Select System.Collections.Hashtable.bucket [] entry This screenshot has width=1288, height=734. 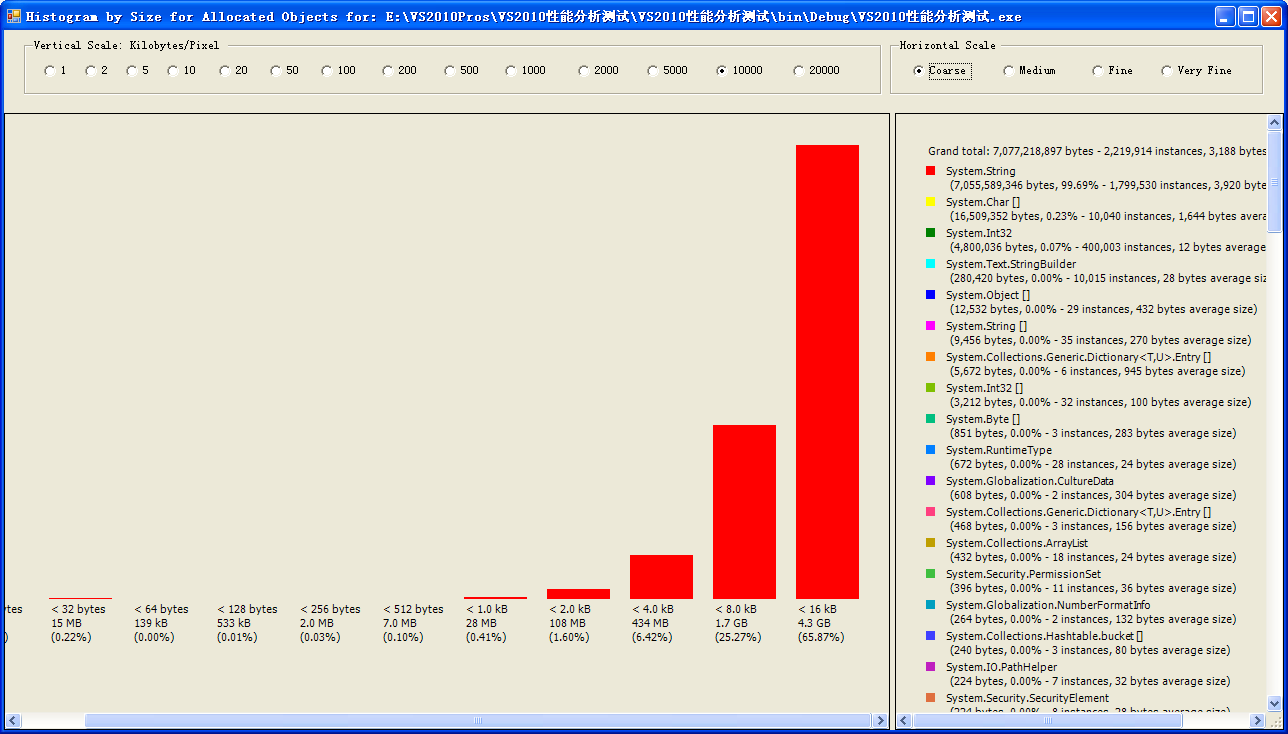1044,636
